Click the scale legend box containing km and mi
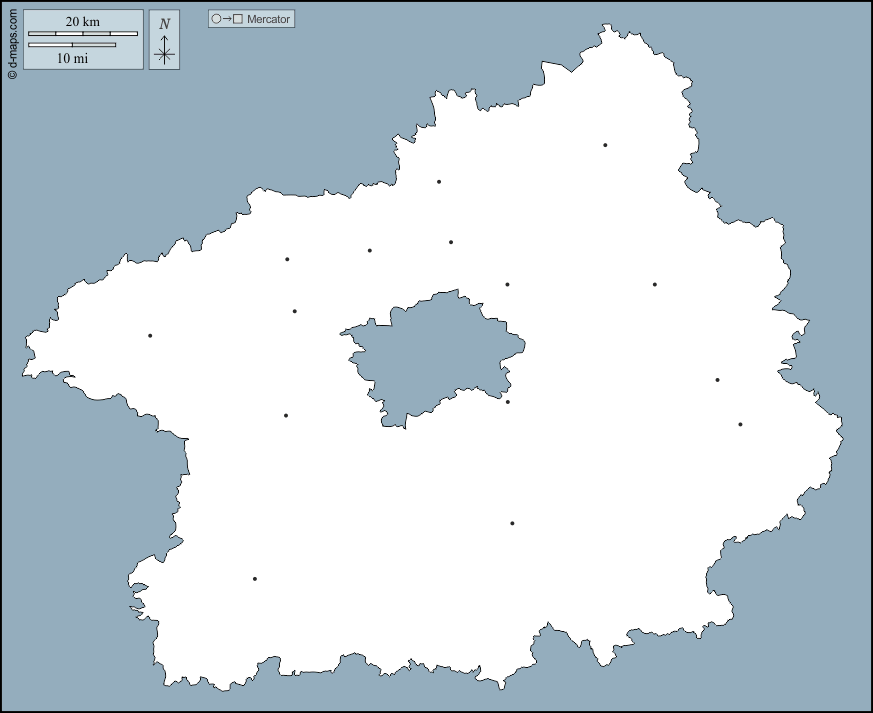 [x=84, y=40]
